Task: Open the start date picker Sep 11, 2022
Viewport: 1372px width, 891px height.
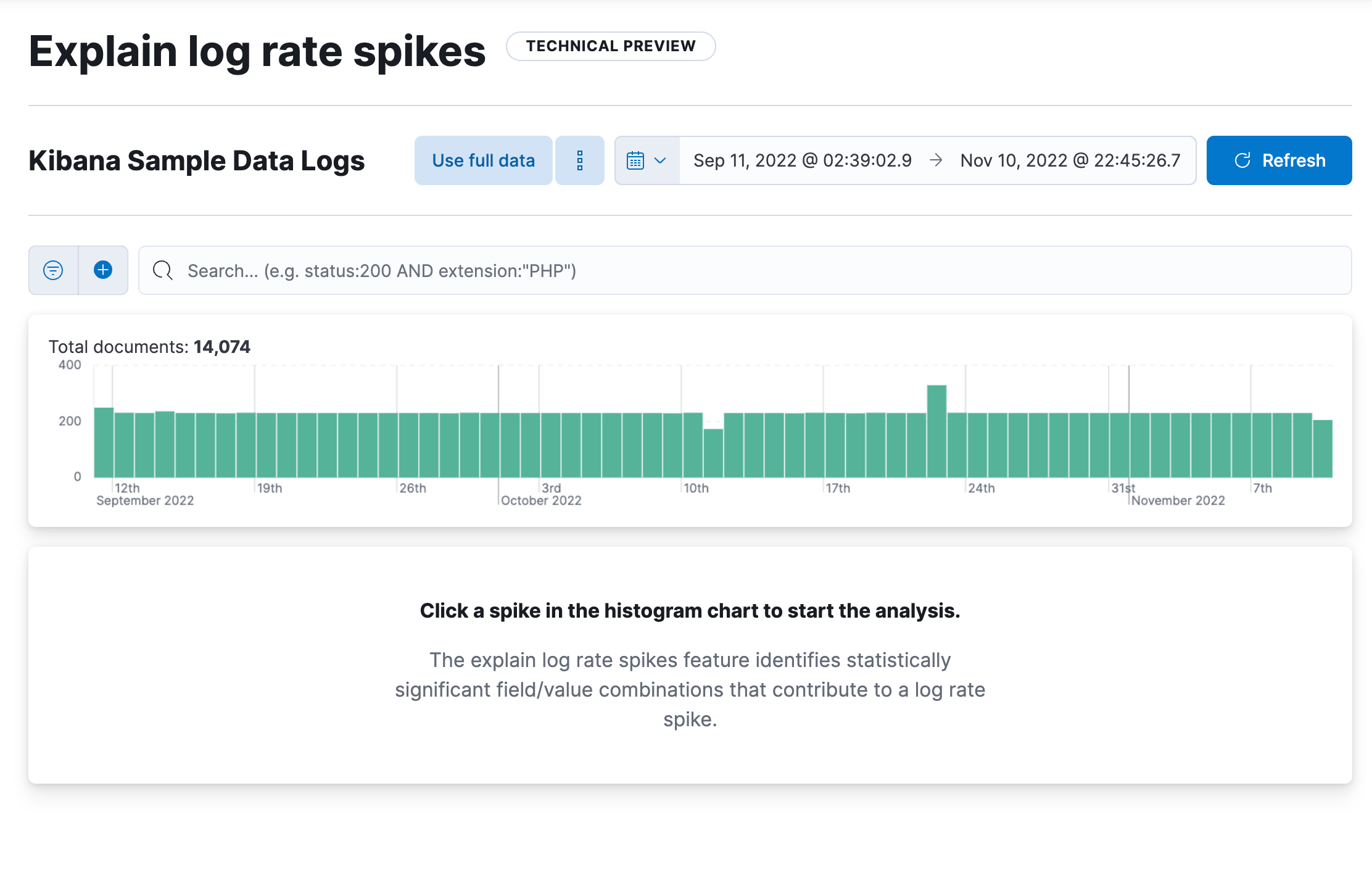Action: [x=802, y=160]
